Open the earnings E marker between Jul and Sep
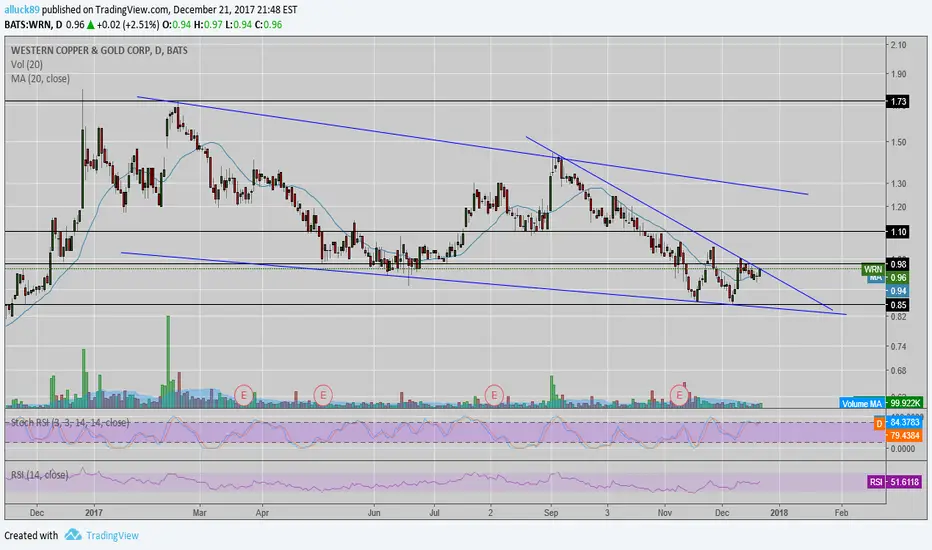Image resolution: width=932 pixels, height=550 pixels. 494,394
